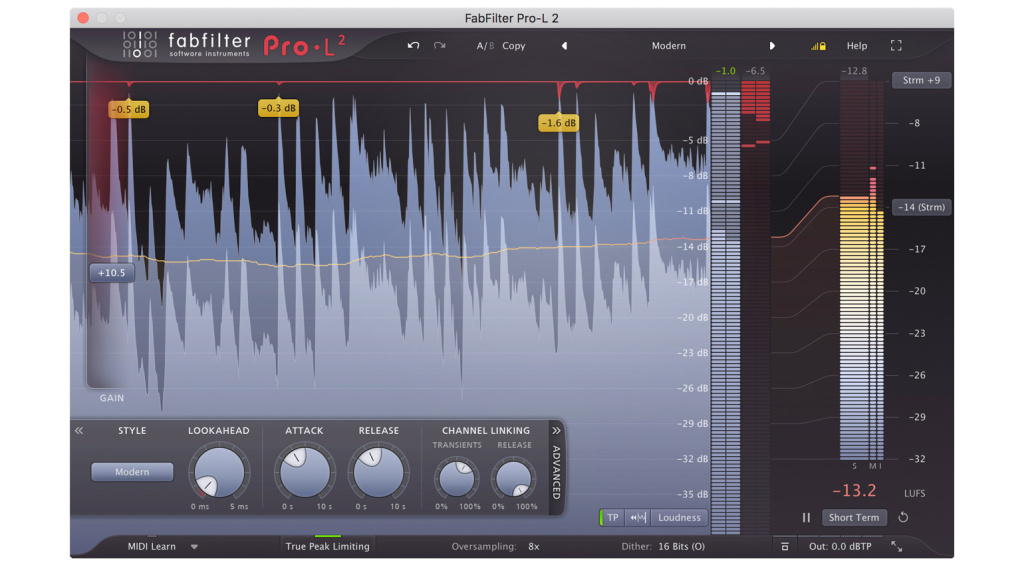Copy settings between A and B
Image resolution: width=1024 pixels, height=565 pixels.
[x=513, y=46]
